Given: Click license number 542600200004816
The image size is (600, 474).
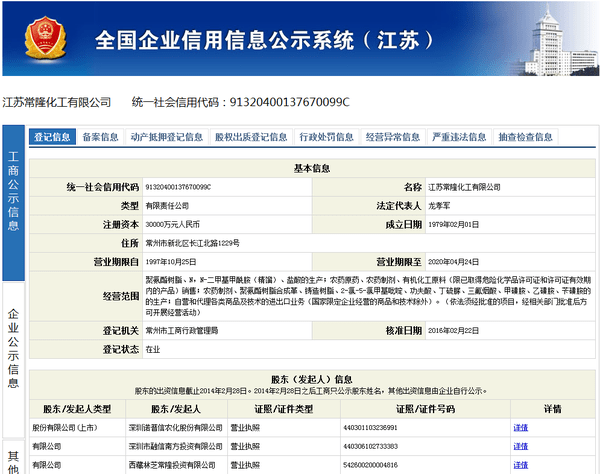Looking at the screenshot, I should click(x=370, y=465).
